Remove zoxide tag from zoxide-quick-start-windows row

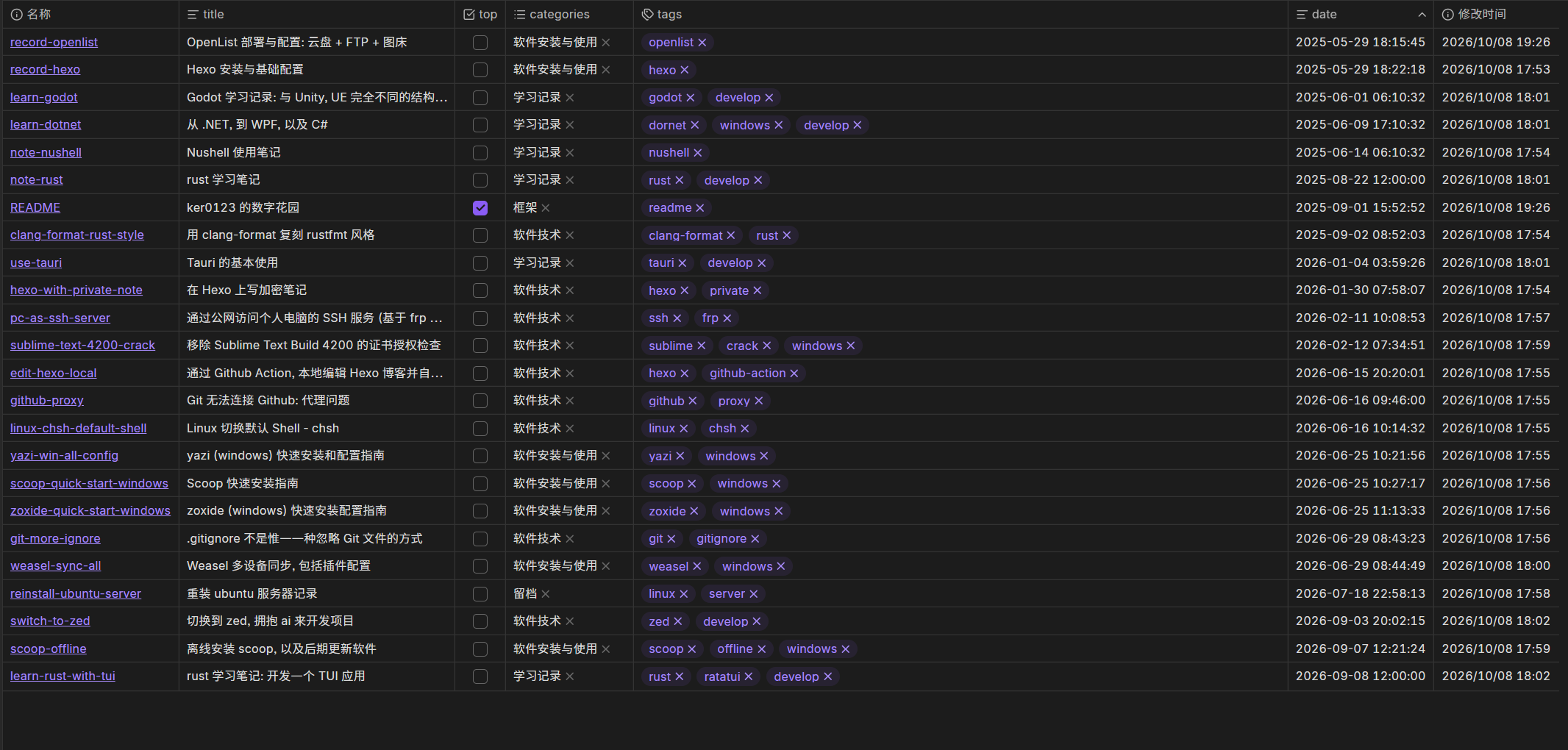pyautogui.click(x=694, y=512)
